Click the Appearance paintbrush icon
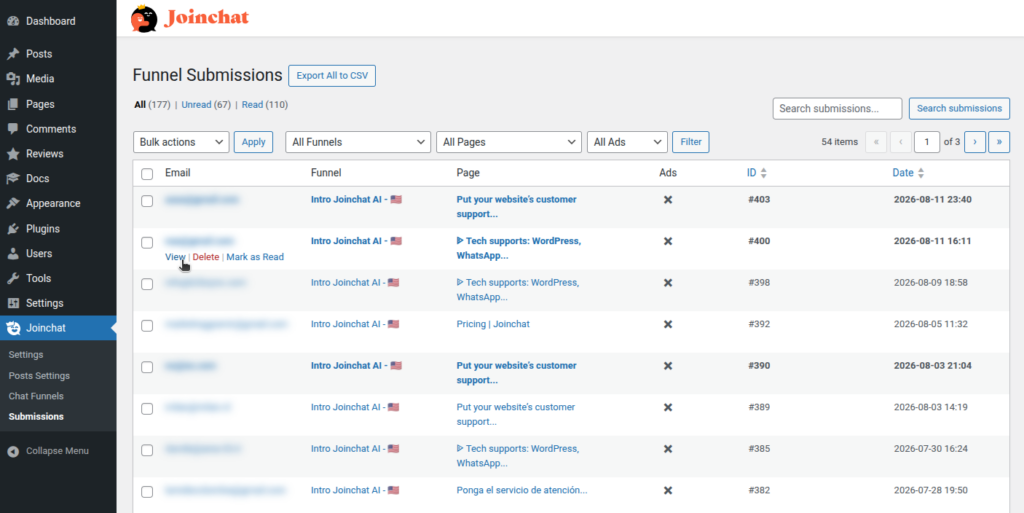 (13, 203)
